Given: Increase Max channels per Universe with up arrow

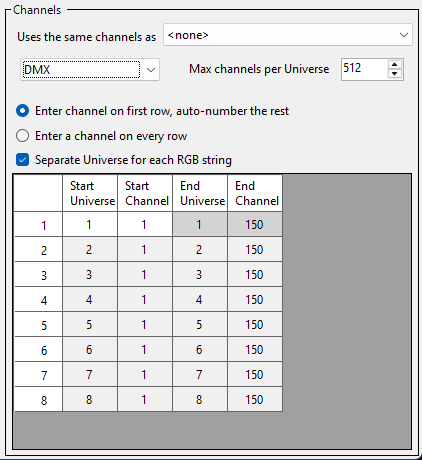Looking at the screenshot, I should coord(395,64).
